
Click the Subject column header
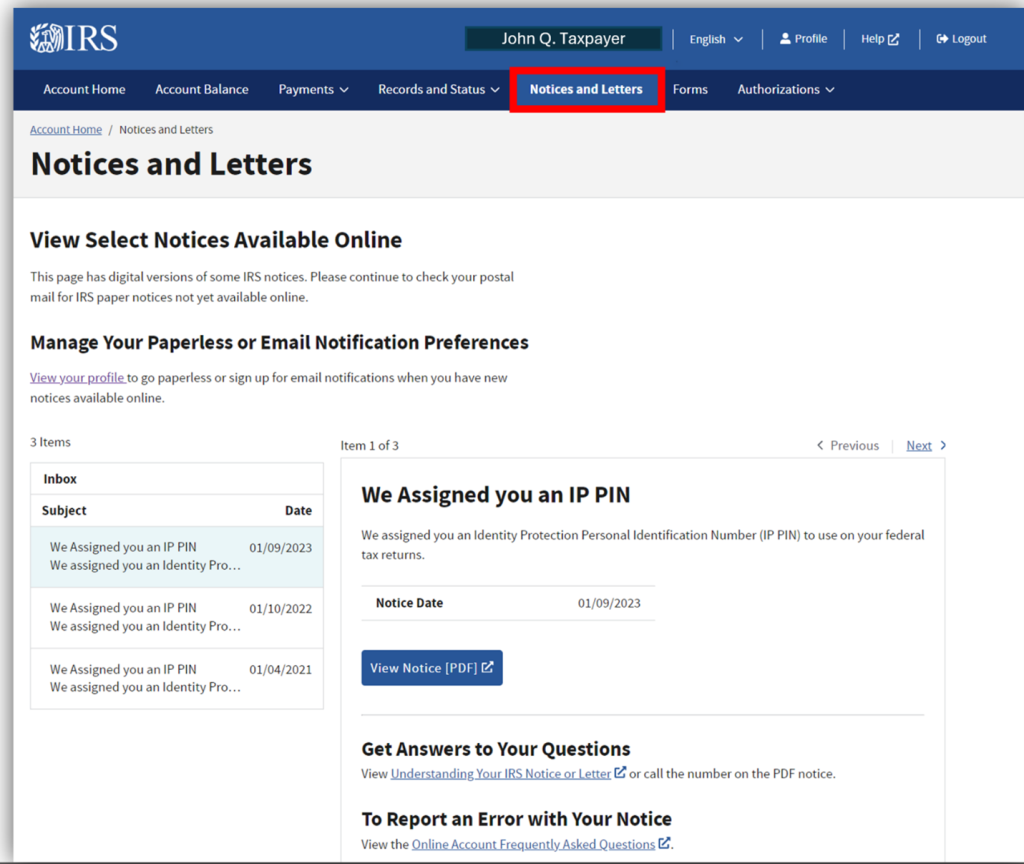(64, 510)
